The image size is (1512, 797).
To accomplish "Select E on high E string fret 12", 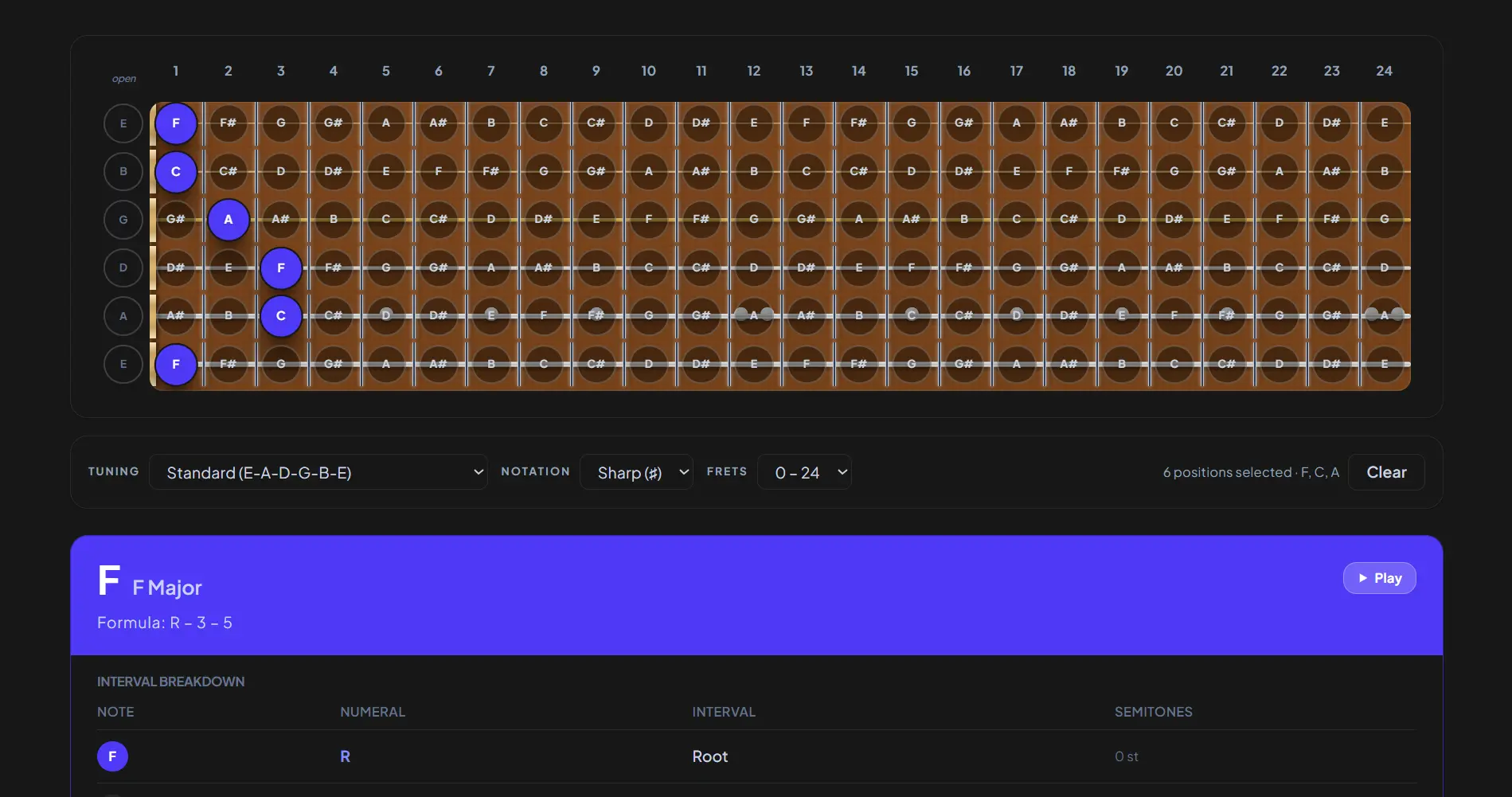I will point(754,123).
